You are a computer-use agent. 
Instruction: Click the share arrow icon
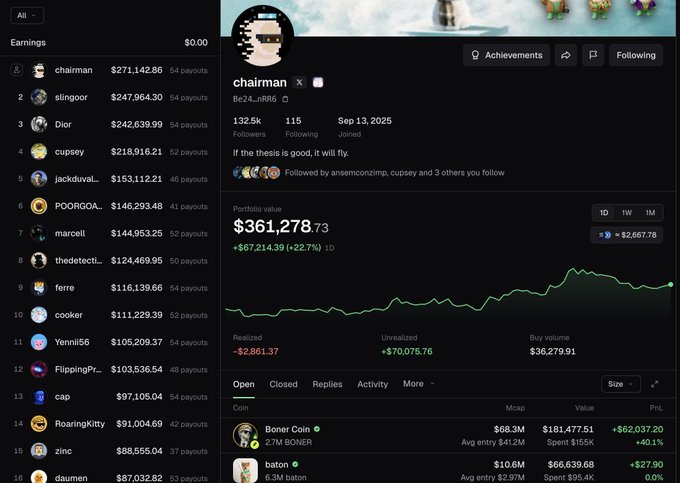pos(566,55)
